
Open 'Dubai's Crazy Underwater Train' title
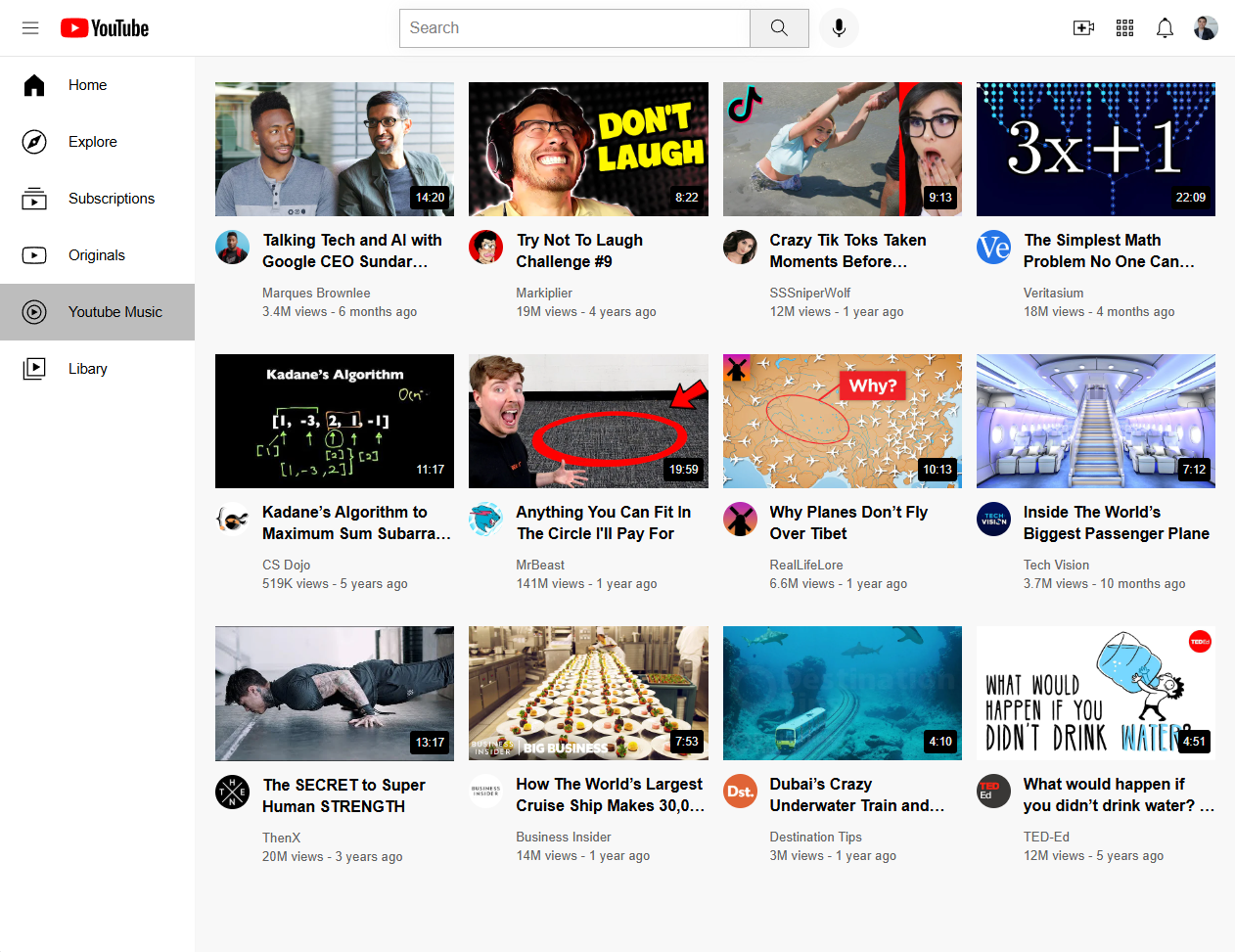(857, 794)
